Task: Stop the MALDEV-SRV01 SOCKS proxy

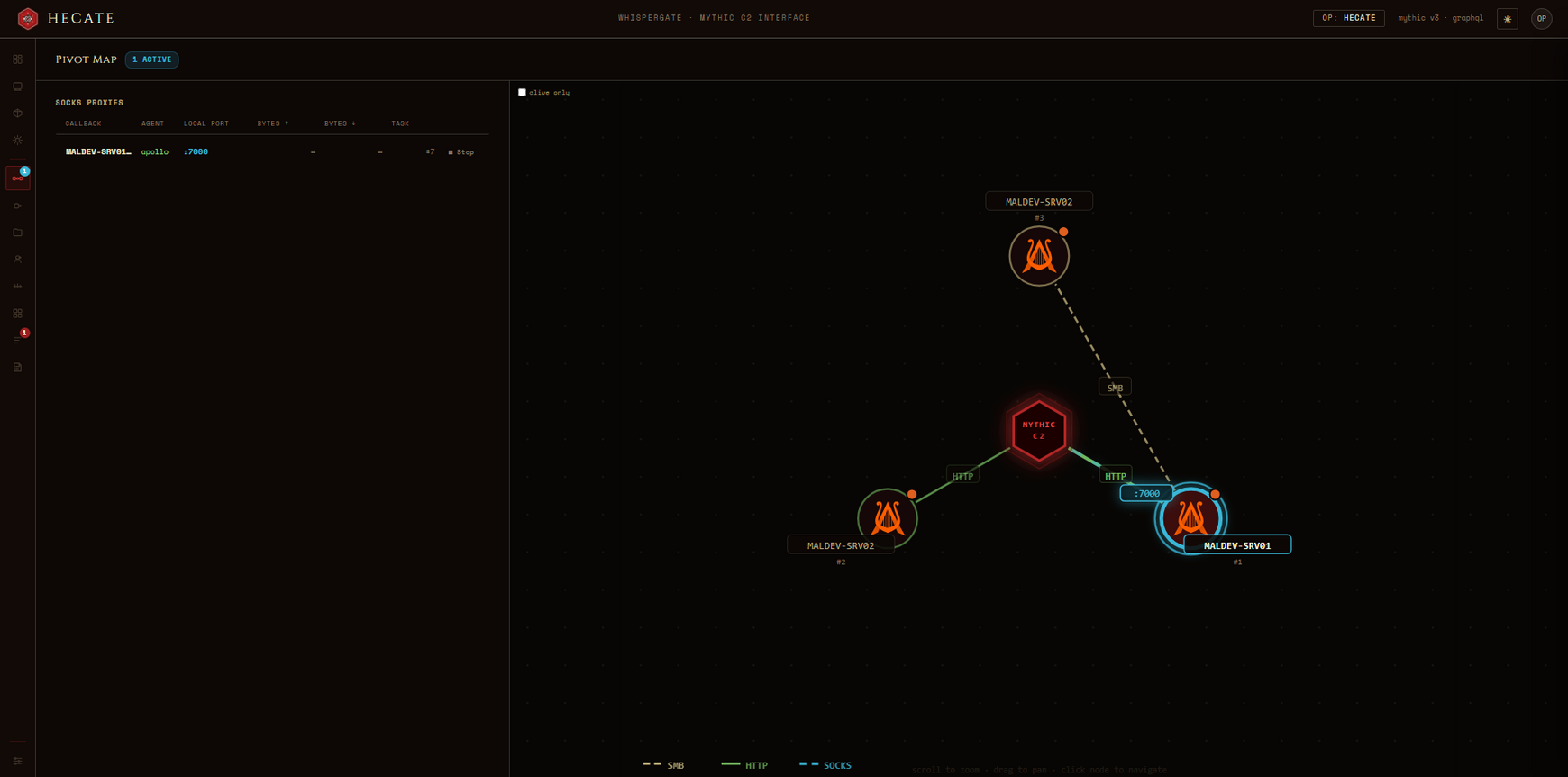Action: 461,152
